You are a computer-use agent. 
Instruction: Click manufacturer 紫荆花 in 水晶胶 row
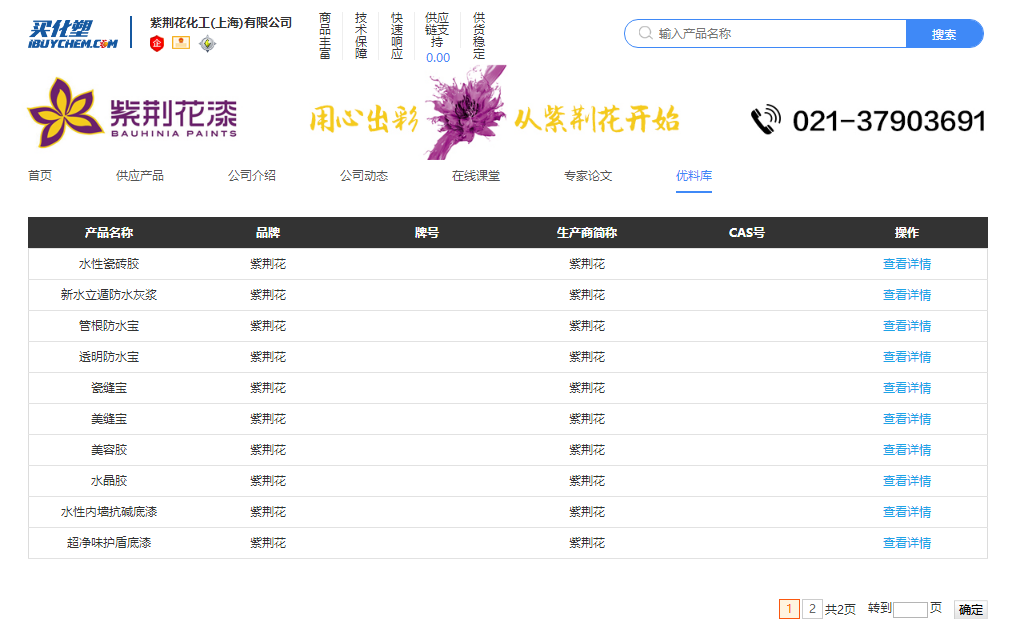tap(587, 481)
